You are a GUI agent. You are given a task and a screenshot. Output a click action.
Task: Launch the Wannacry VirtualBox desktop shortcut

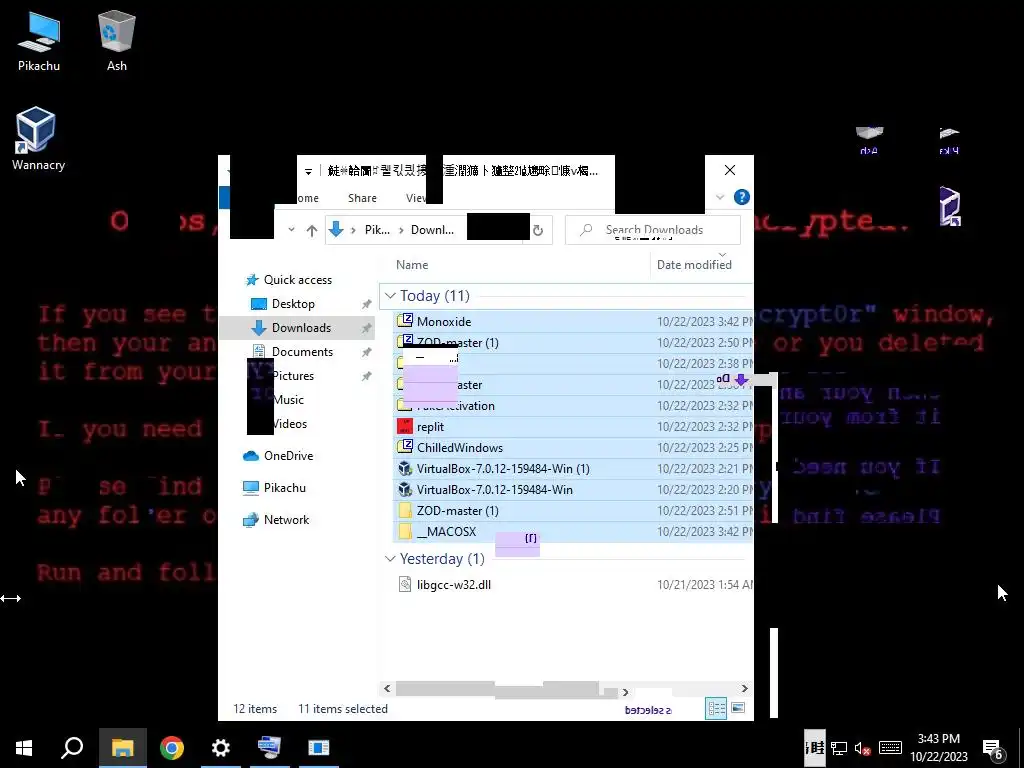click(x=37, y=138)
